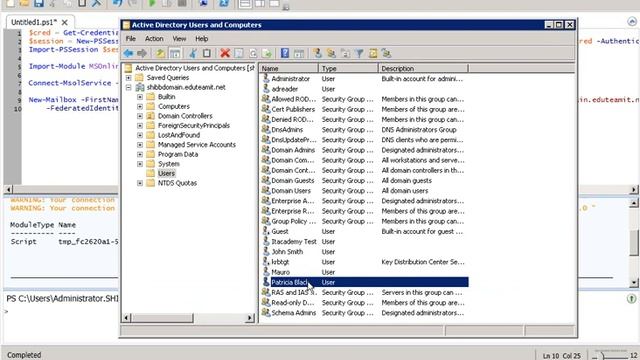Expand the Program Data container

click(140, 154)
